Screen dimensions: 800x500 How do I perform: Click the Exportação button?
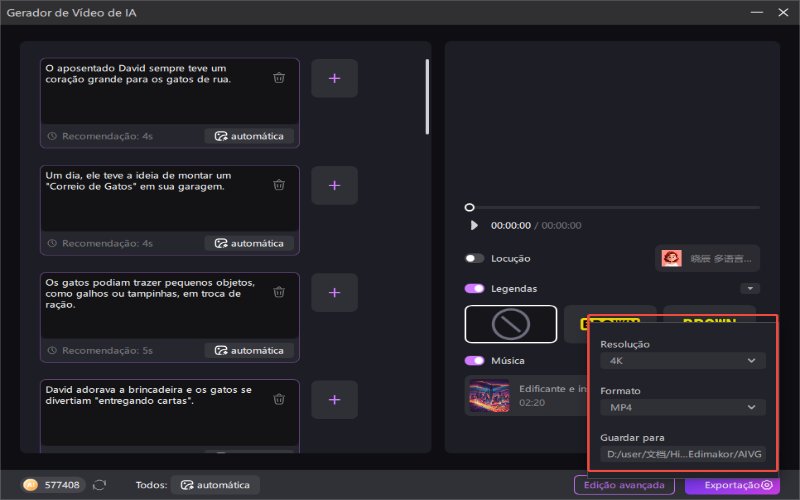tap(732, 485)
